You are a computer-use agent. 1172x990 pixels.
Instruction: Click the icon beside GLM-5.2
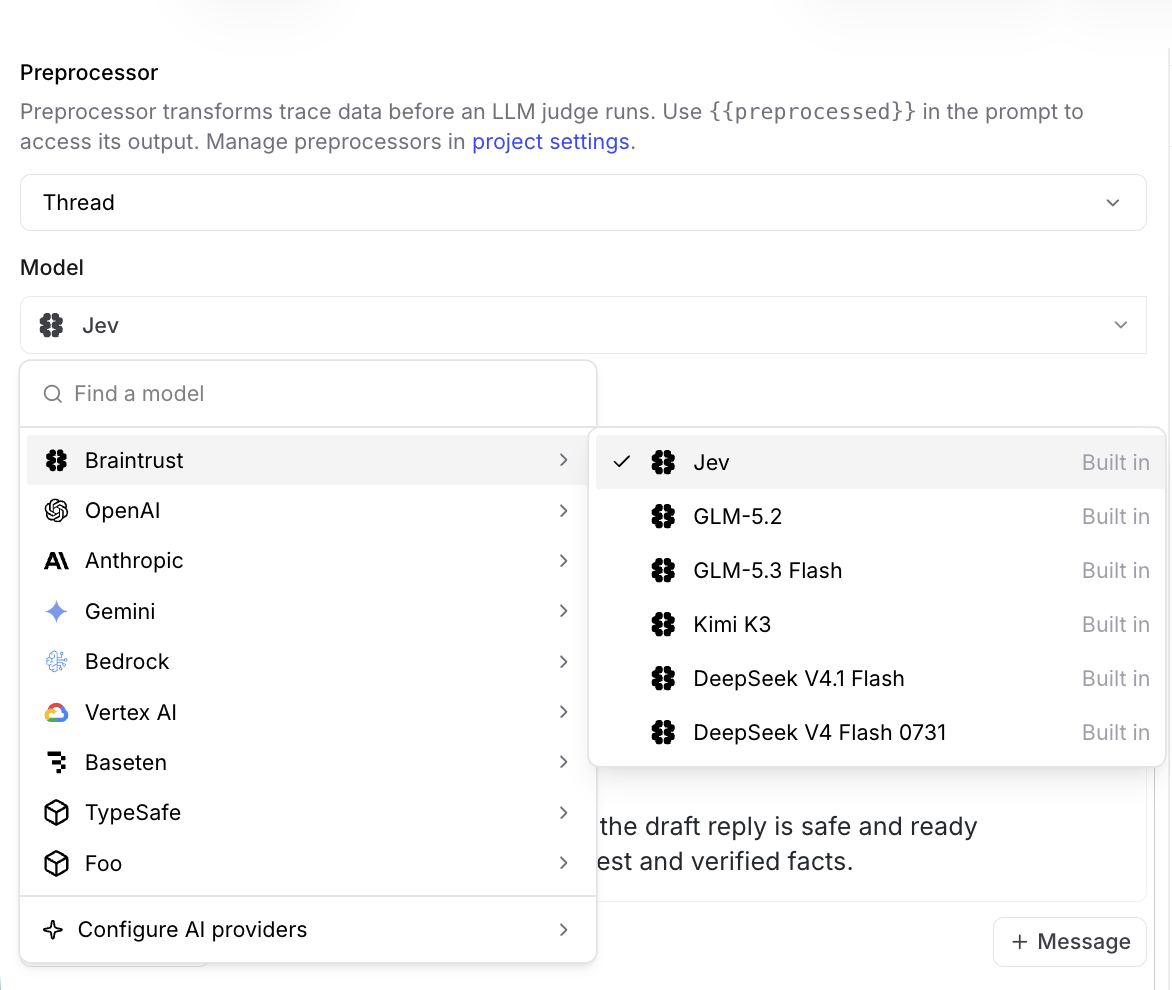663,516
